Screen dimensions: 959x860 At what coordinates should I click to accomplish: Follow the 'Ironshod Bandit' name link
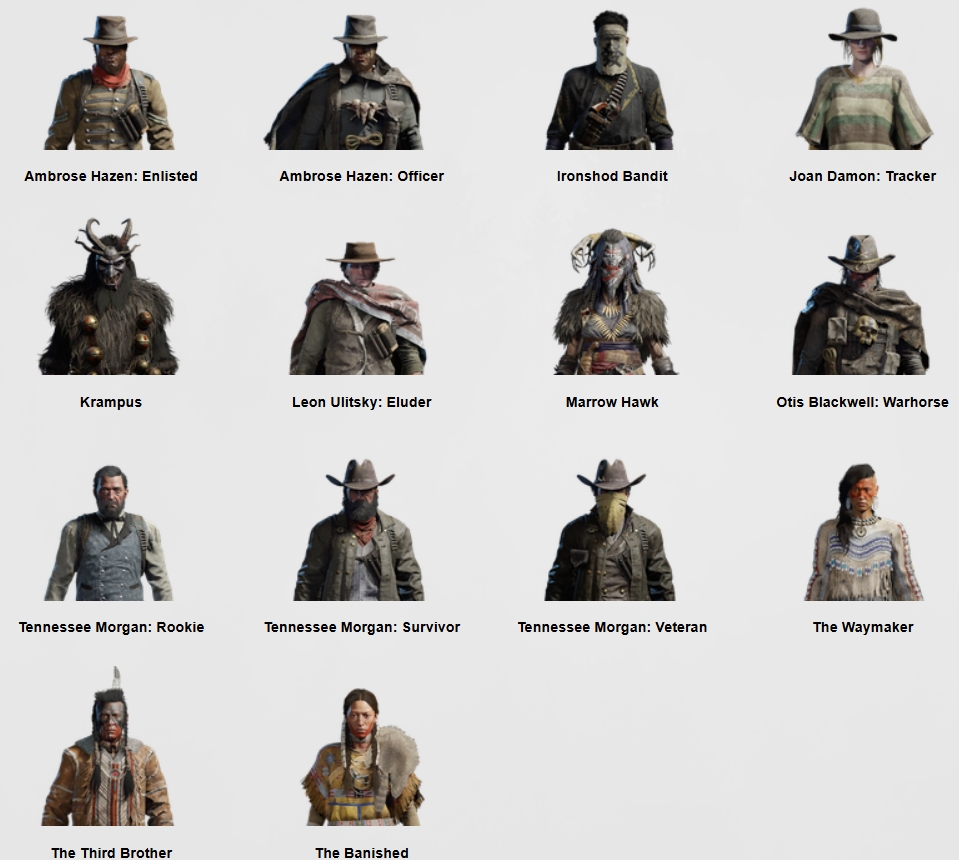[x=612, y=176]
